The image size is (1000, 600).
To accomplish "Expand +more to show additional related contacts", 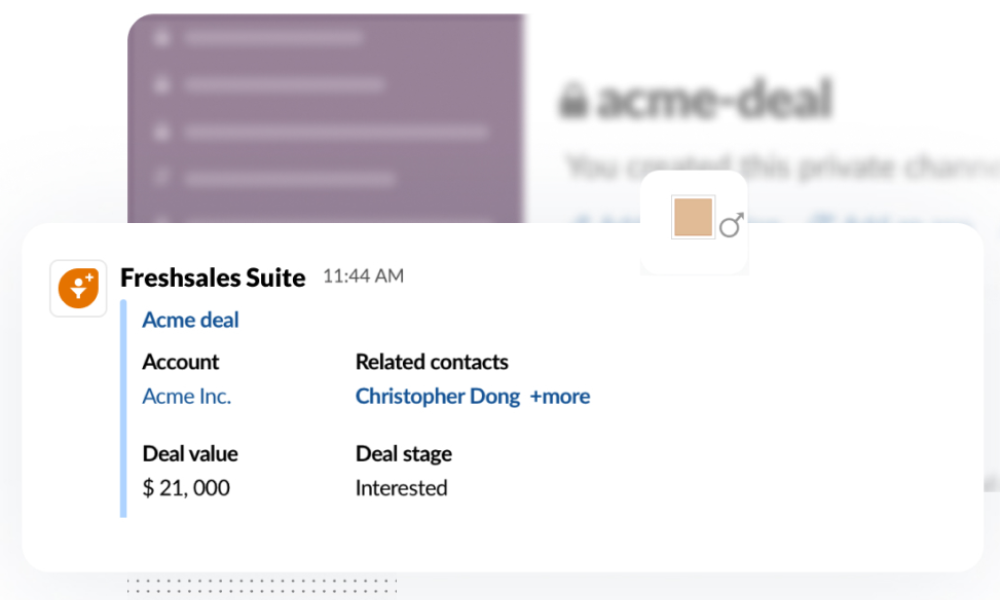I will pos(560,396).
